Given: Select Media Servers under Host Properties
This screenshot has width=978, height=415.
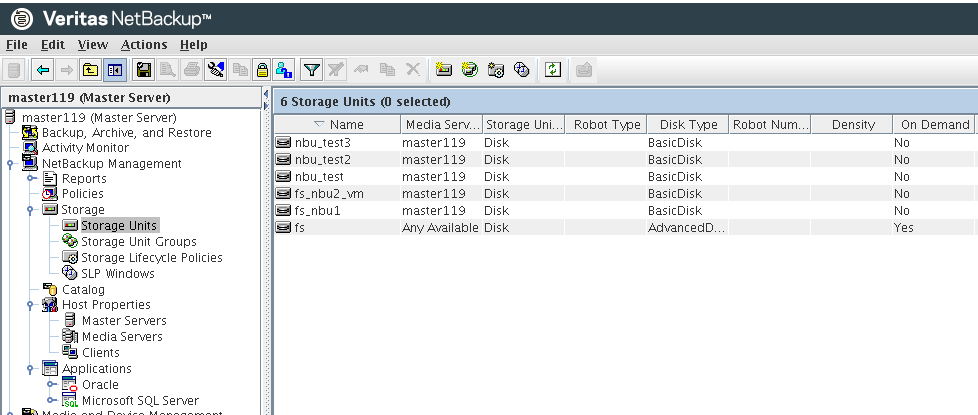Looking at the screenshot, I should click(123, 337).
